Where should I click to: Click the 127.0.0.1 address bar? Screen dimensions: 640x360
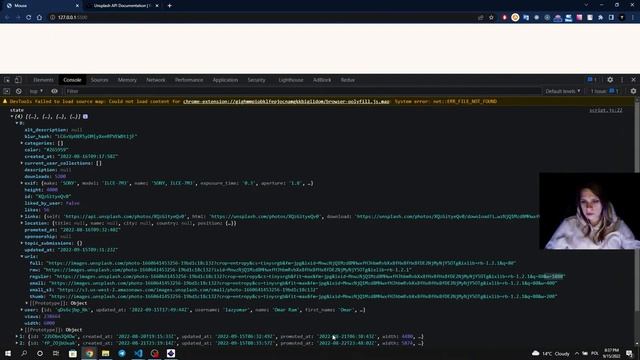261,18
